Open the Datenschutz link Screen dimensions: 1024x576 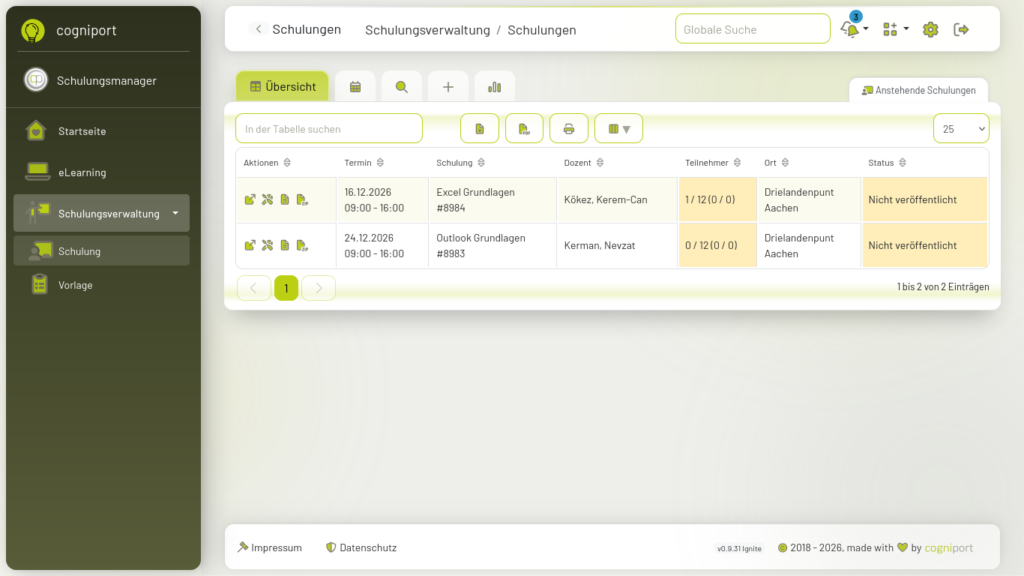coord(361,547)
